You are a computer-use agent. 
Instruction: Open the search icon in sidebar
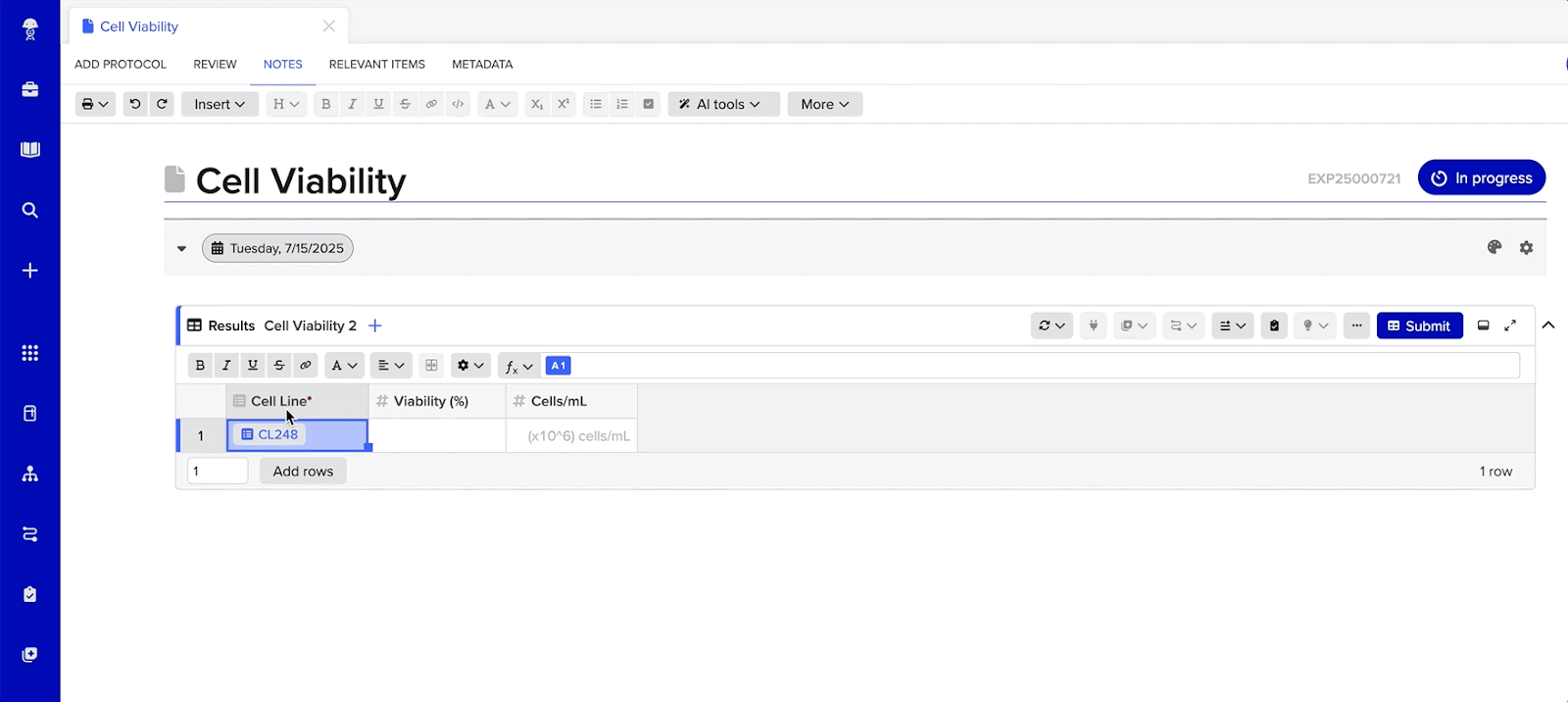[x=30, y=210]
